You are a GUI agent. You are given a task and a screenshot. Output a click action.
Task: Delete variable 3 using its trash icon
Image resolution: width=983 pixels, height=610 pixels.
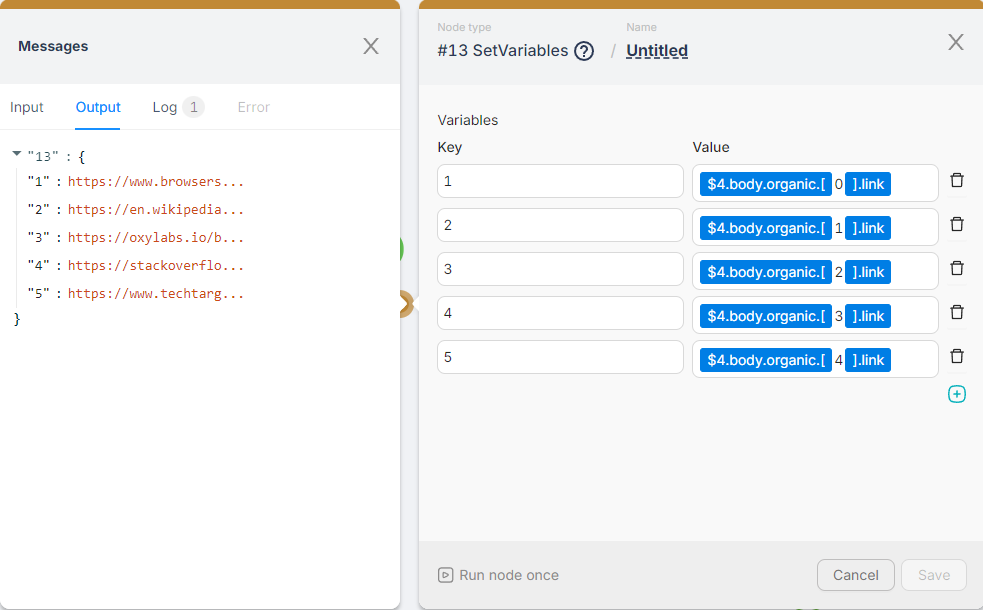[x=957, y=268]
